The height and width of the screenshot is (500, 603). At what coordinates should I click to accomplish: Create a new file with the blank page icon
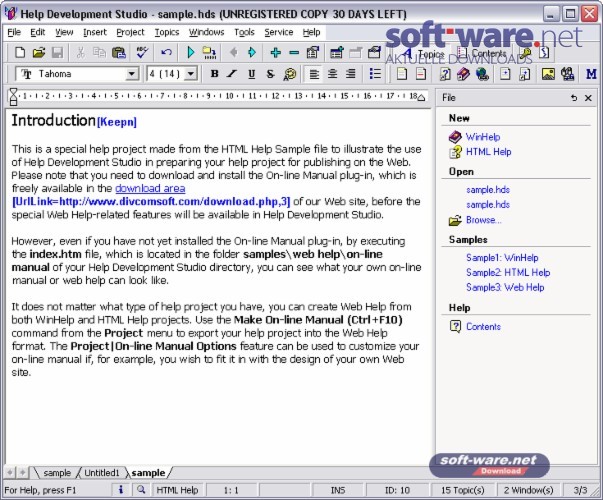click(20, 52)
